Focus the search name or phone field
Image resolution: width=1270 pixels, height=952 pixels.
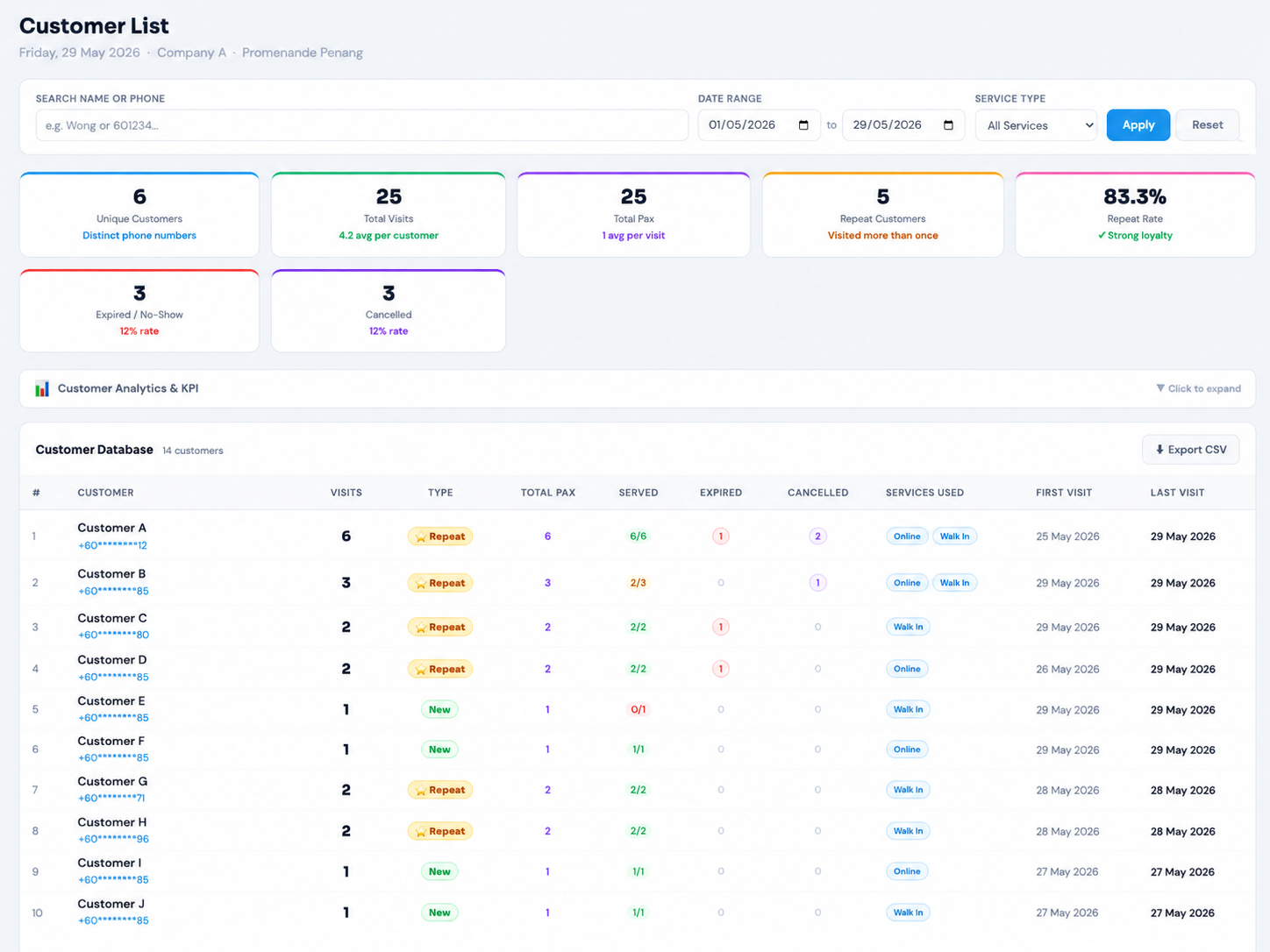pos(361,125)
